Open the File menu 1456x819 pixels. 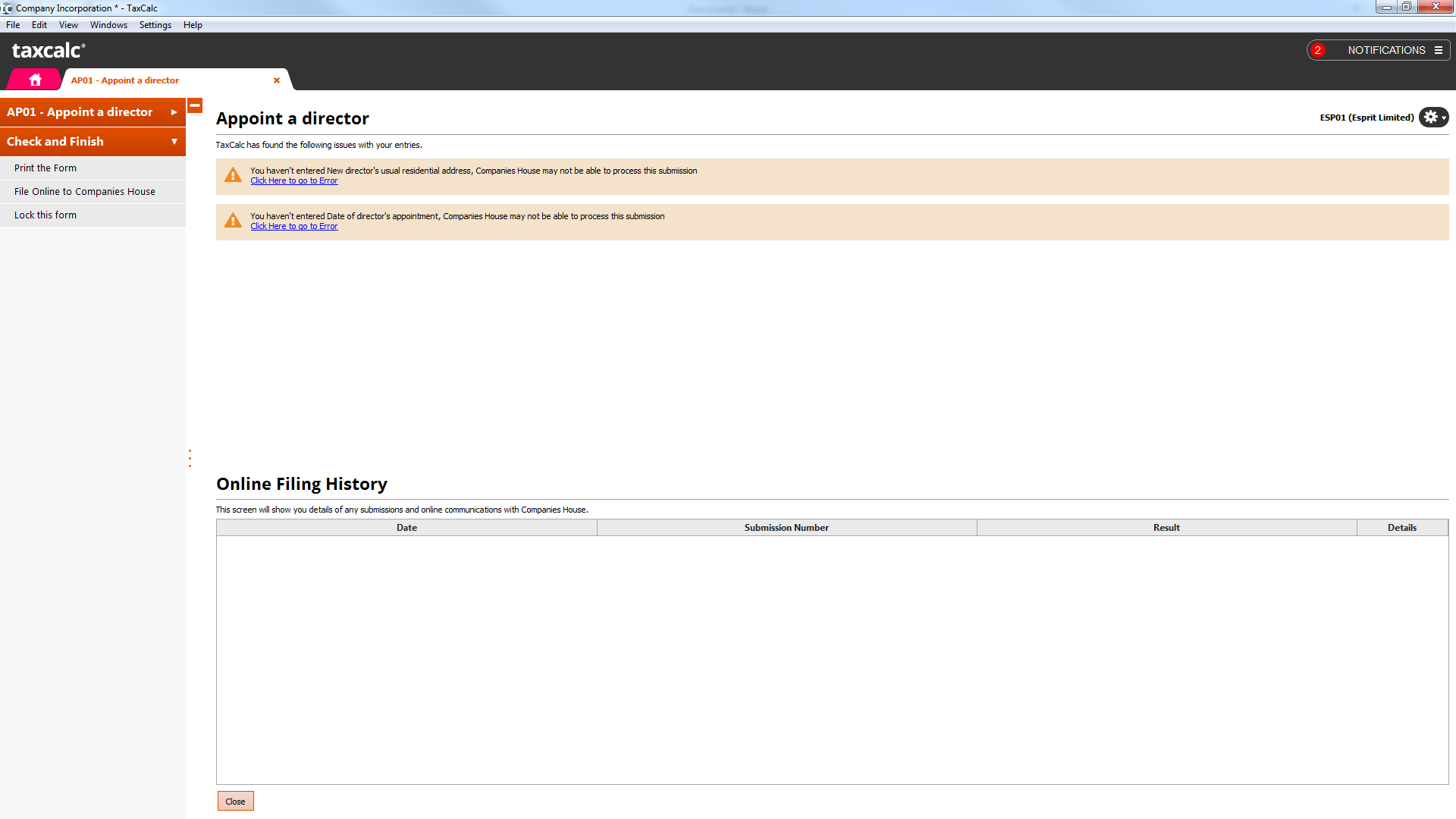point(13,25)
